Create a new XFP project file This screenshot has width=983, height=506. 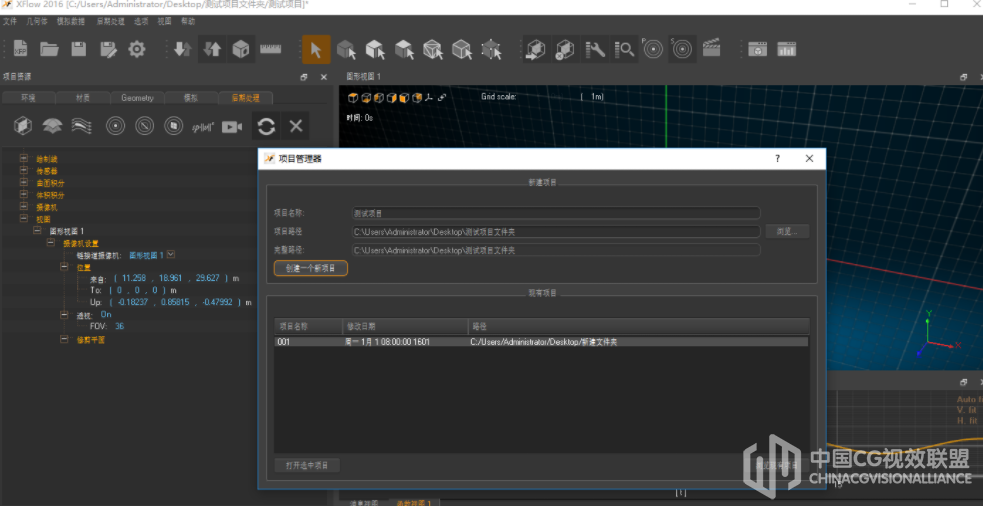pyautogui.click(x=21, y=49)
